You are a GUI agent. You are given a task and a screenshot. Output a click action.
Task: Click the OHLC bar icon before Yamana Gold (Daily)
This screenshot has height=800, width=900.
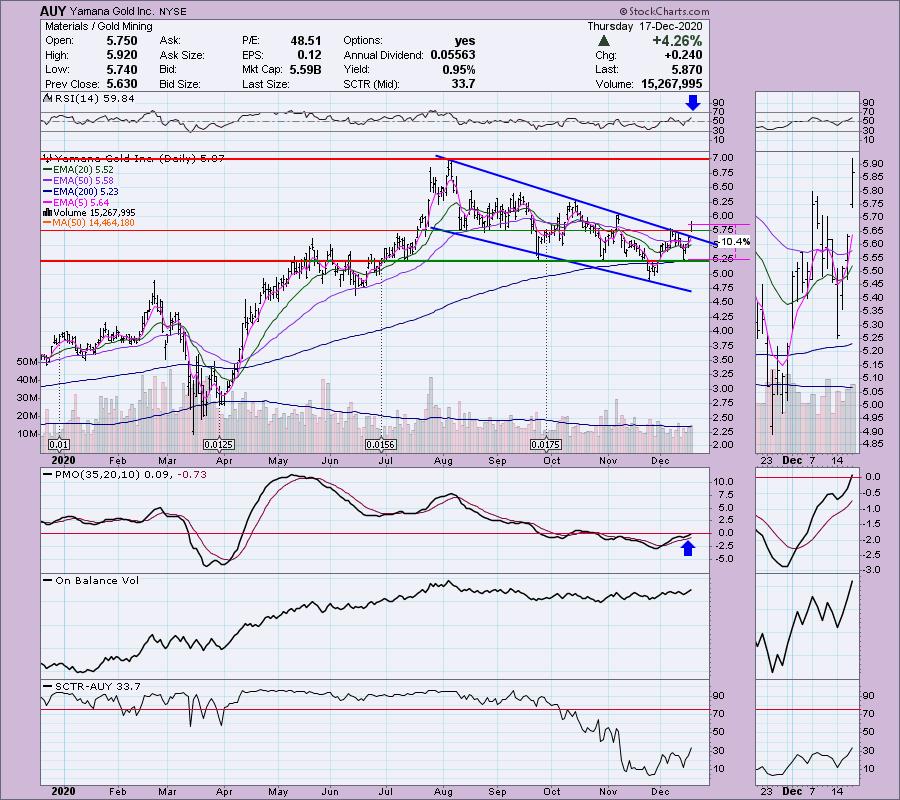point(48,158)
